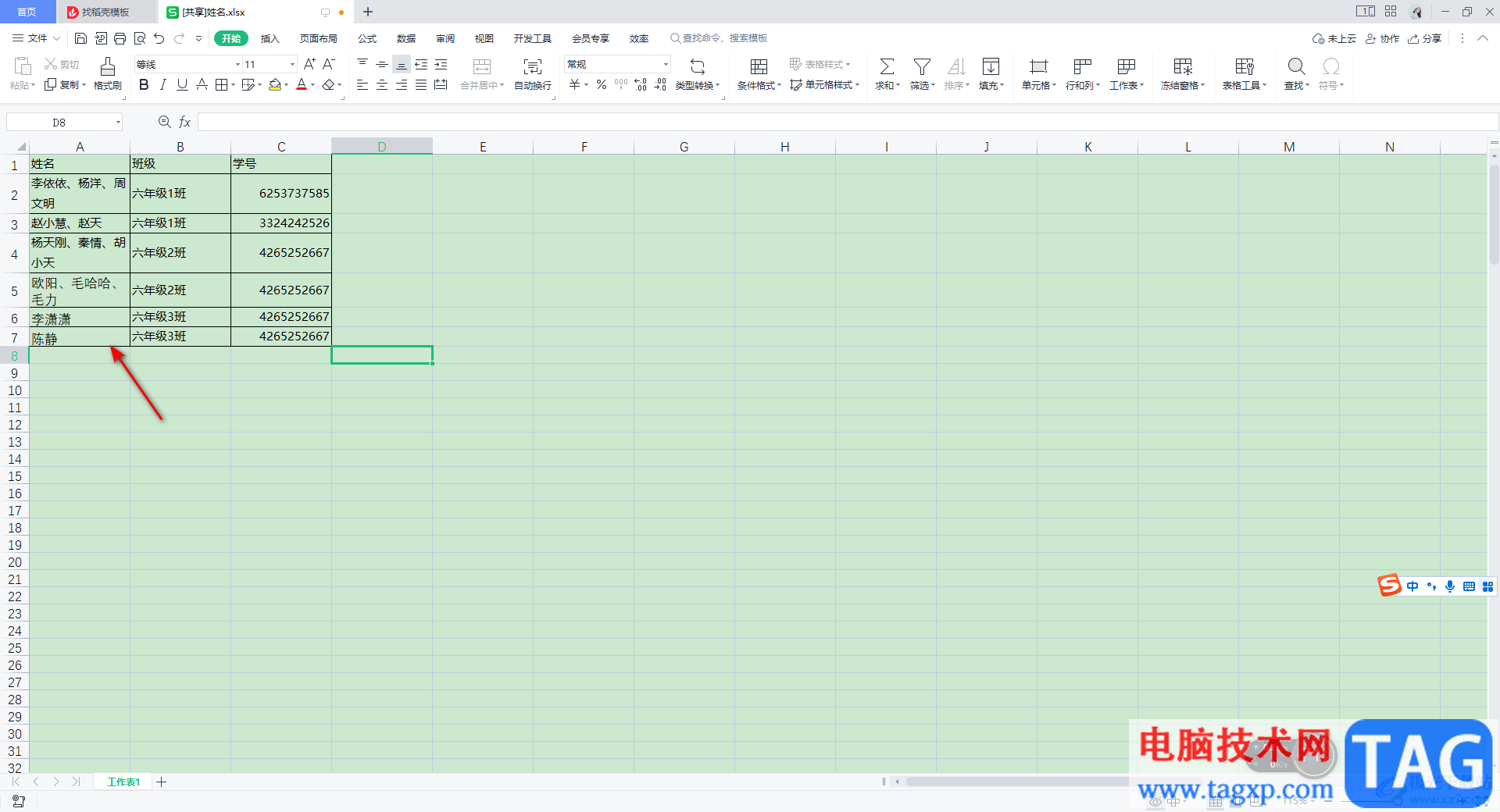
Task: Apply red font color swatch
Action: (x=302, y=84)
